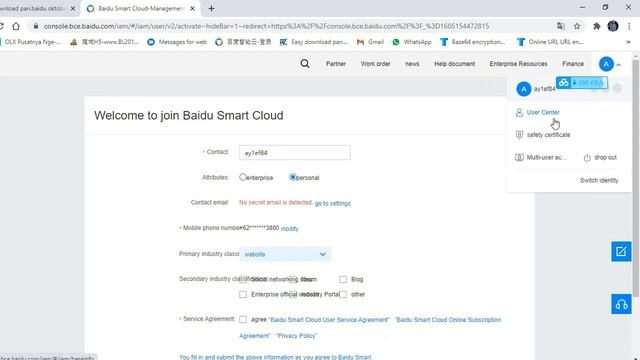Expand the Primary industry website dropdown

pos(285,254)
